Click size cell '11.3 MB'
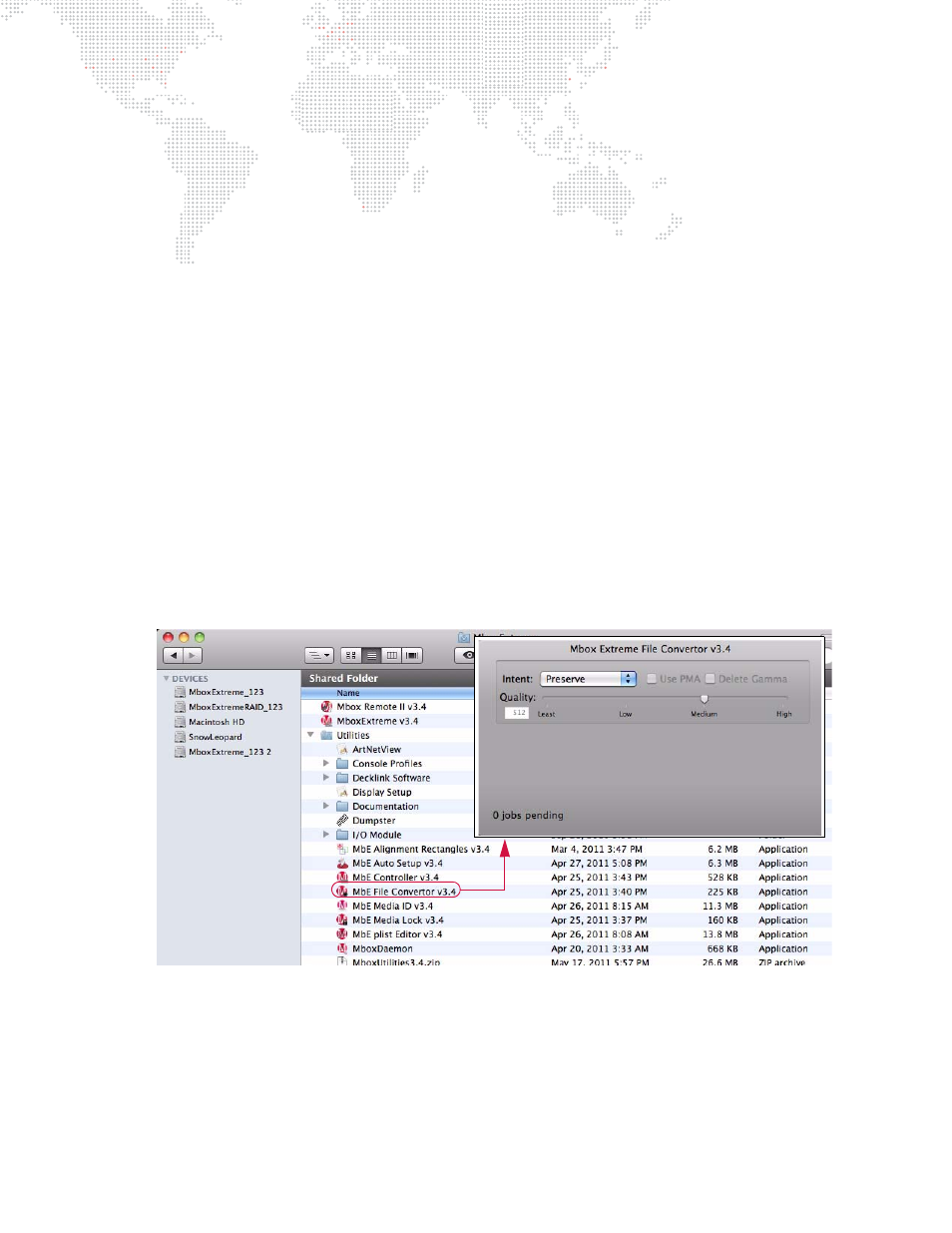The width and height of the screenshot is (952, 1233). pyautogui.click(x=720, y=907)
